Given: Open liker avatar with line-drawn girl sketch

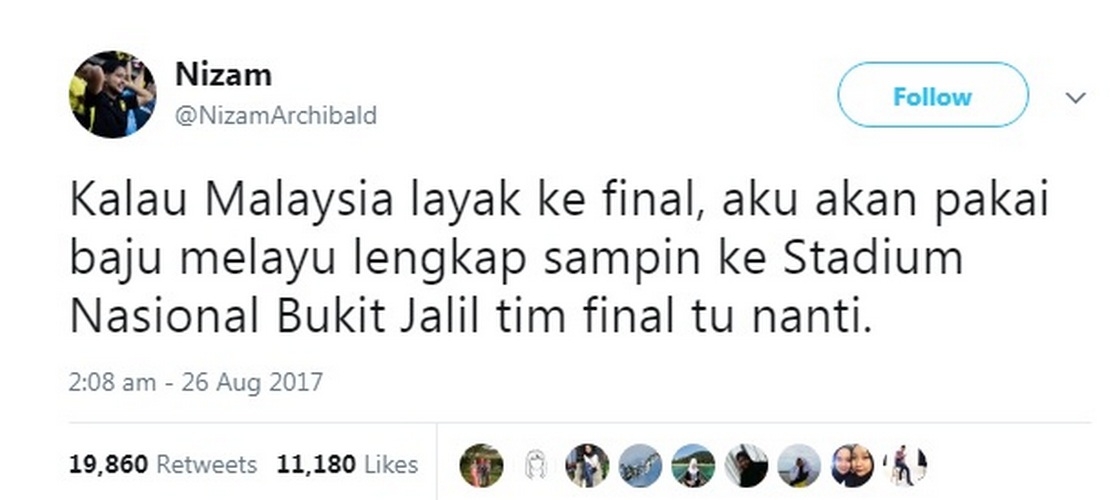Looking at the screenshot, I should tap(535, 465).
